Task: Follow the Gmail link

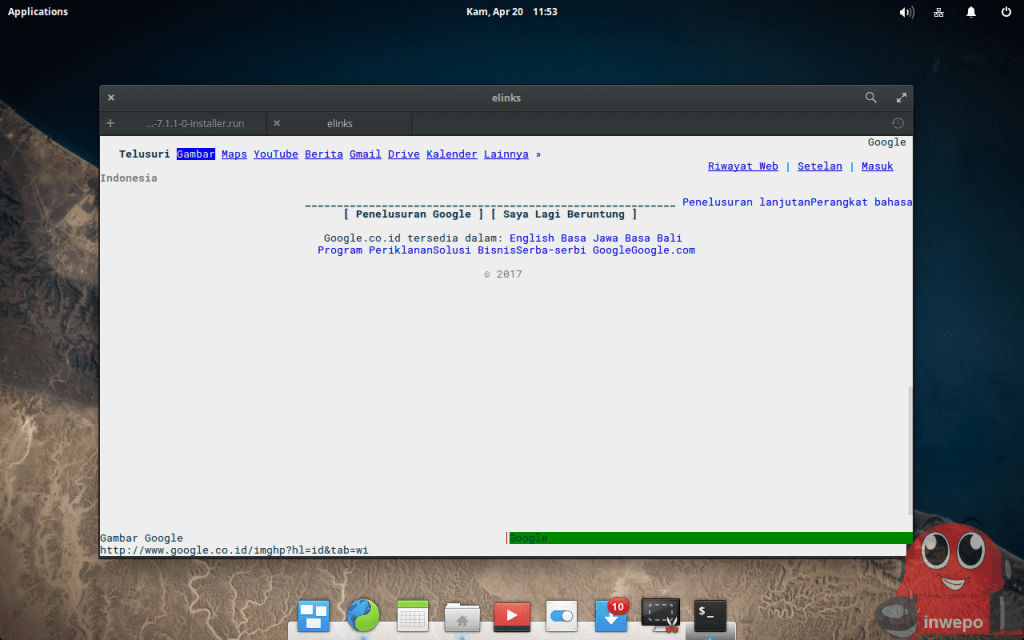Action: click(365, 154)
